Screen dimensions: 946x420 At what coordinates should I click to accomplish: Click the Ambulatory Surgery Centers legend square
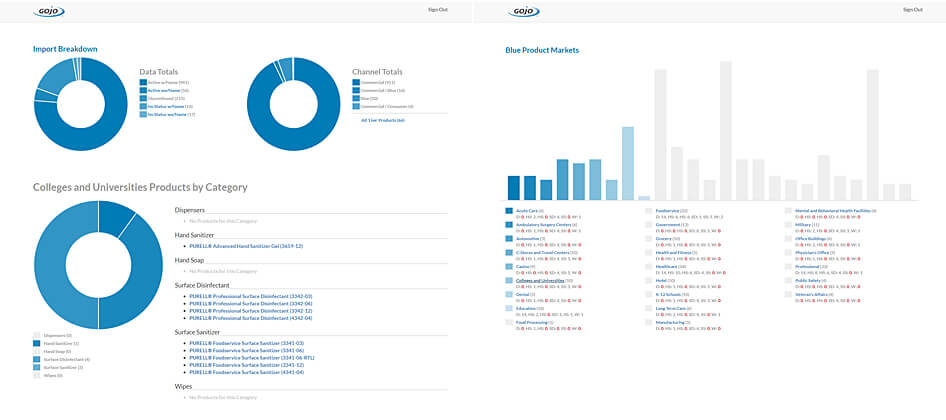point(510,225)
